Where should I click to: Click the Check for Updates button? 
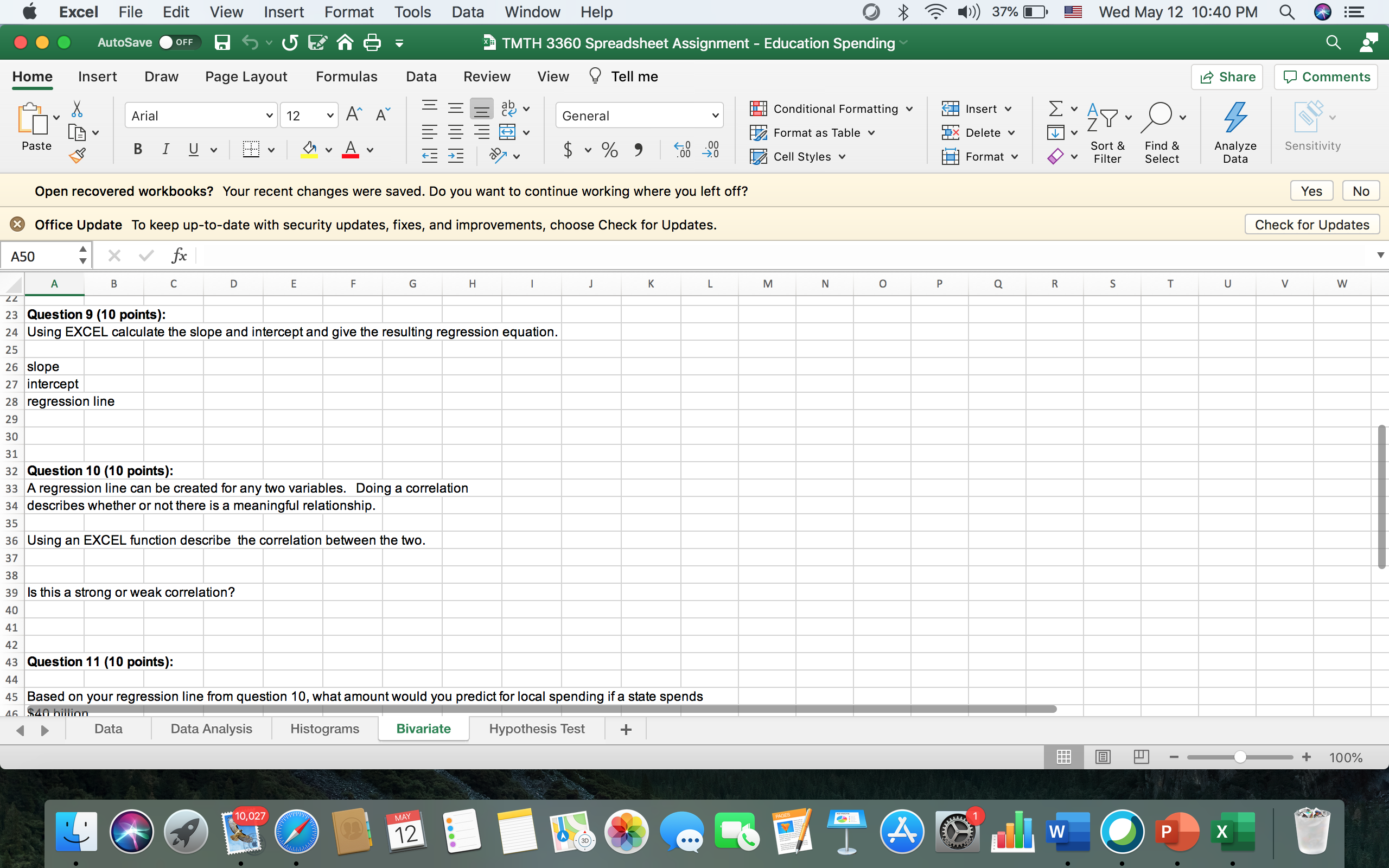[x=1311, y=225]
